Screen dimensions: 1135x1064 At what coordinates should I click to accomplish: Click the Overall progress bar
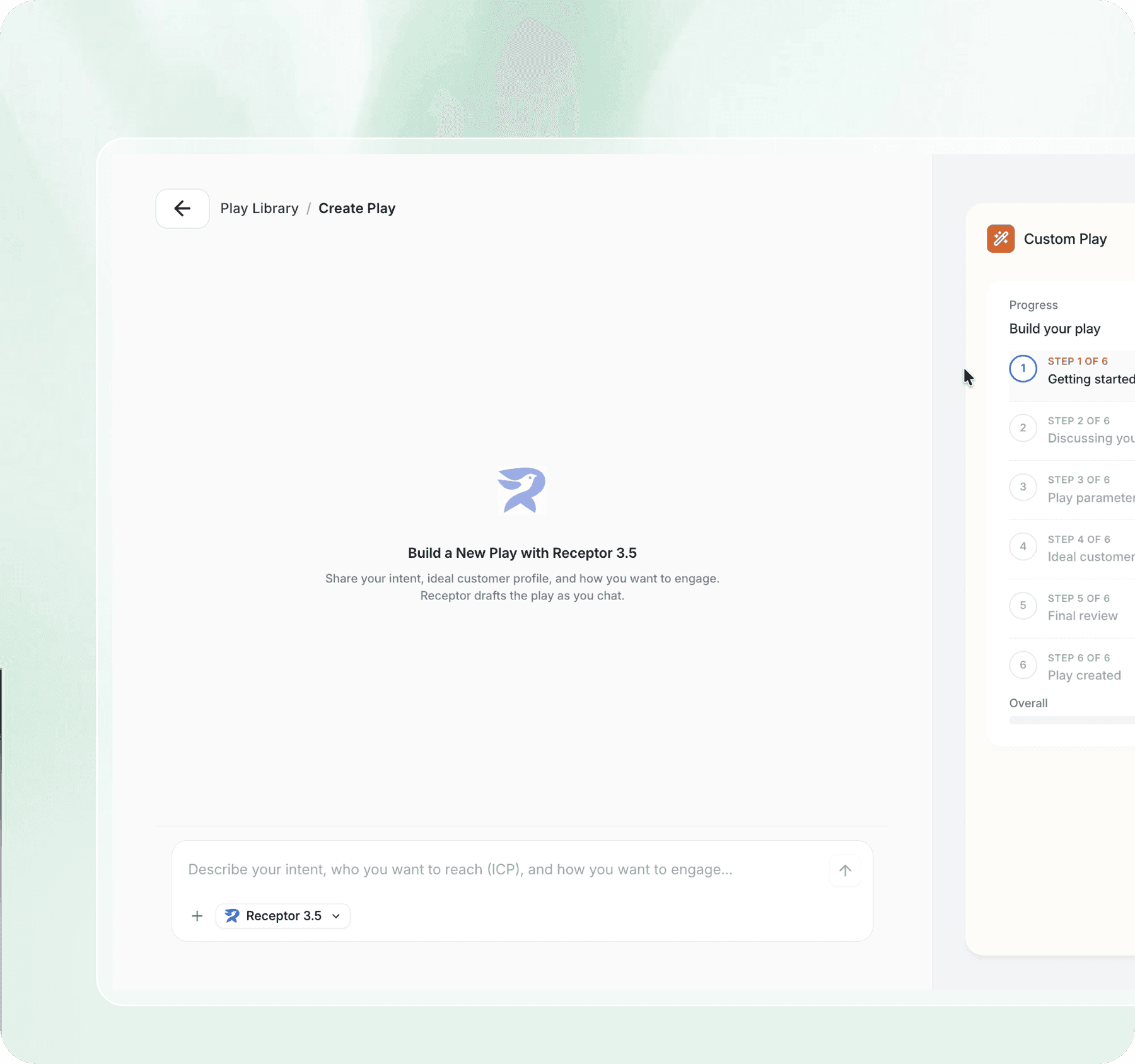[1072, 720]
